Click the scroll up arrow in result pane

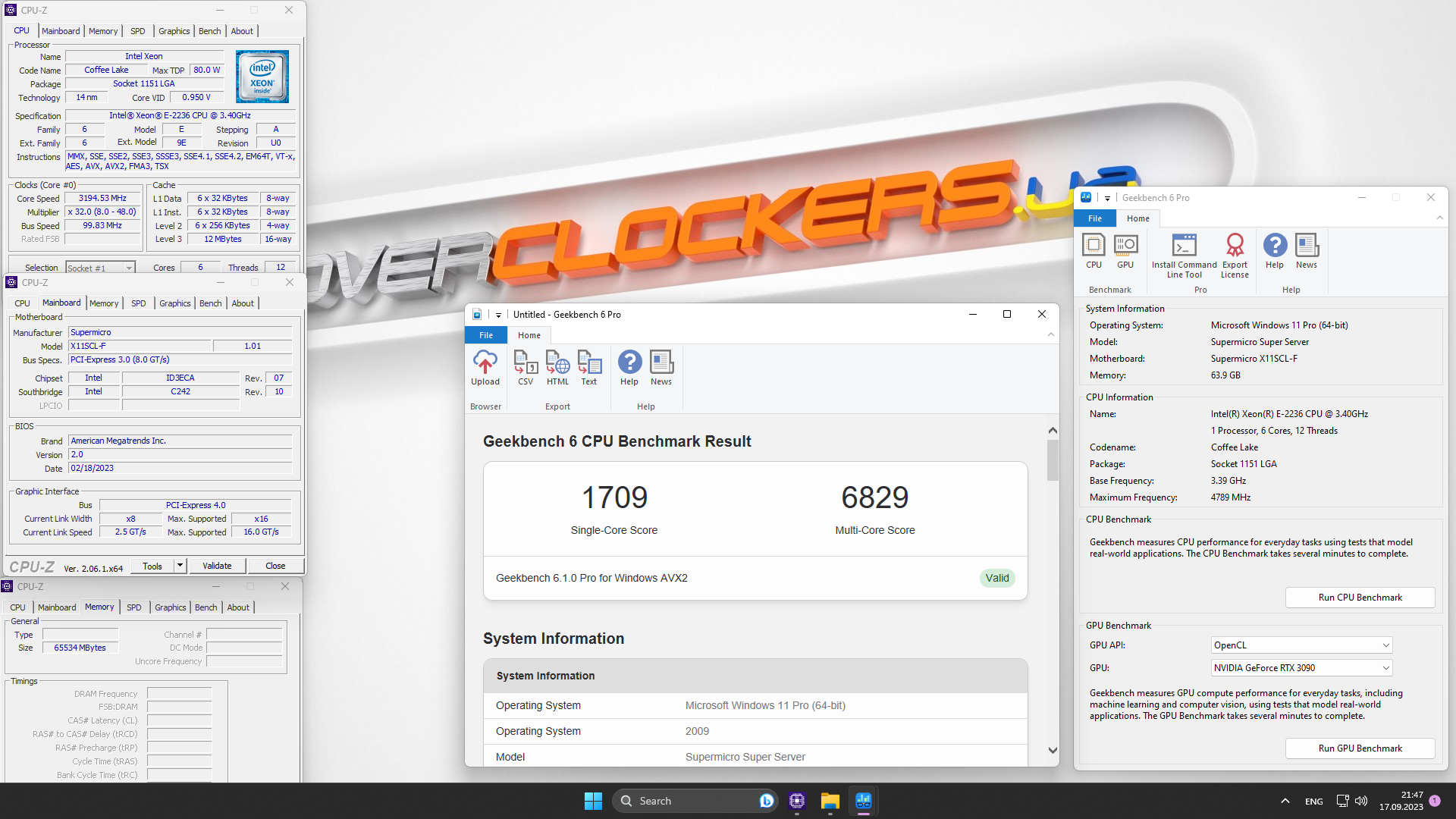(1053, 430)
